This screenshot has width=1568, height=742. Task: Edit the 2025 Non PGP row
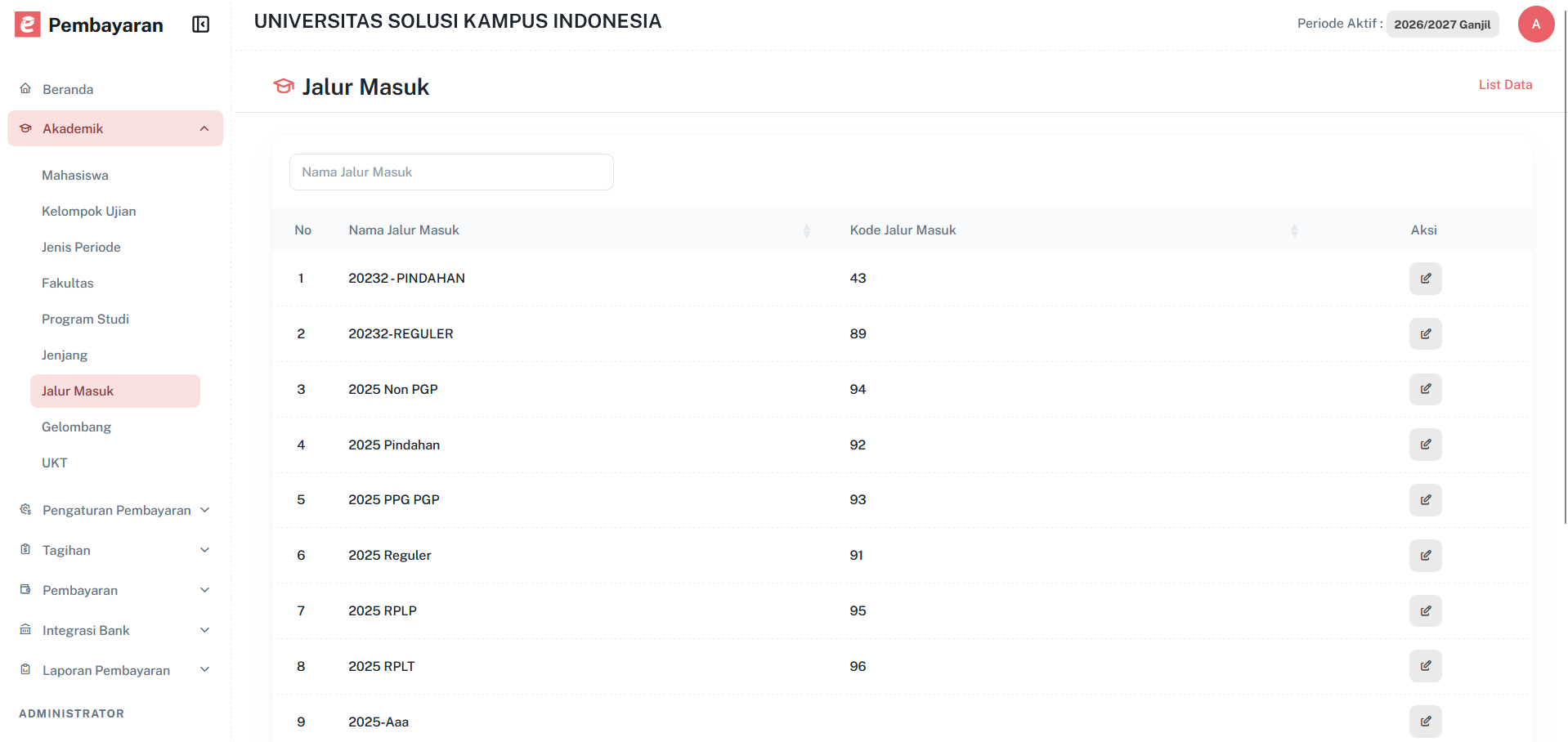click(1425, 389)
